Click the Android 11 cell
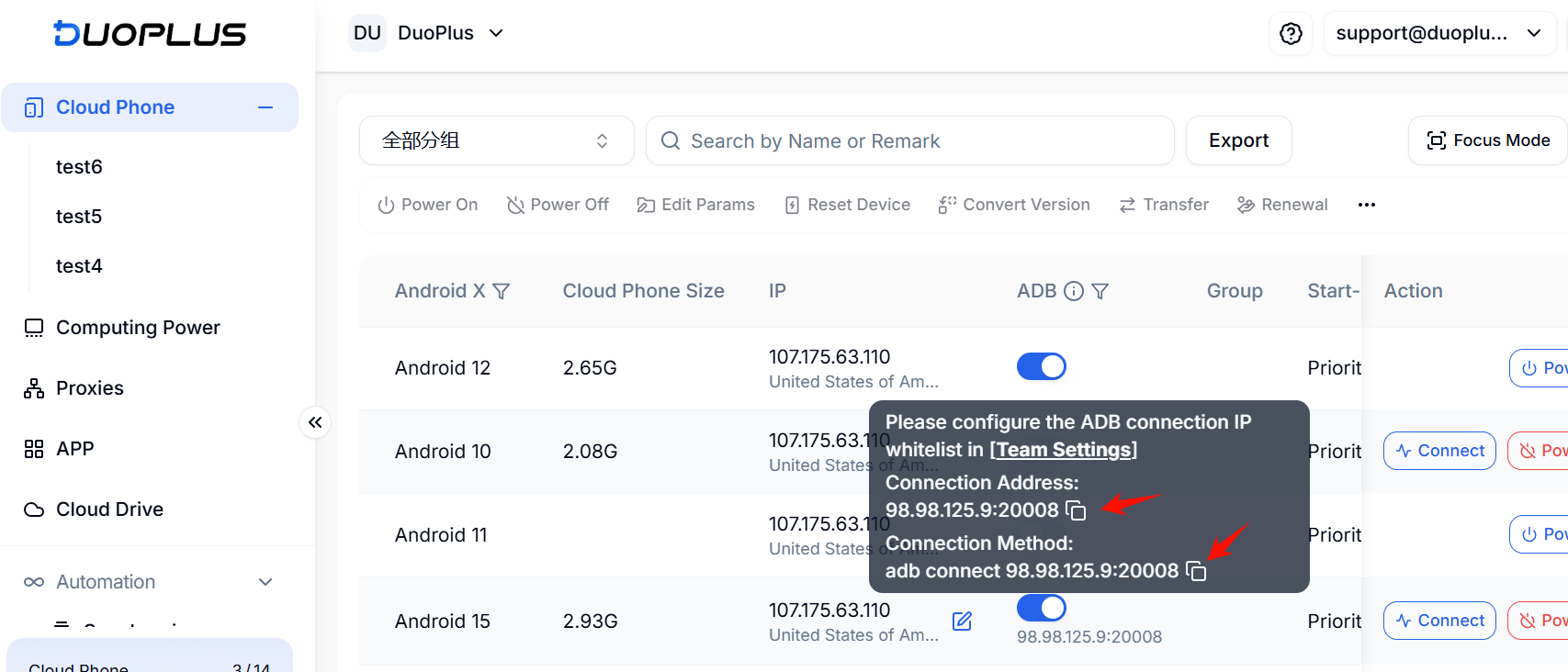Viewport: 1568px width, 672px height. click(441, 535)
